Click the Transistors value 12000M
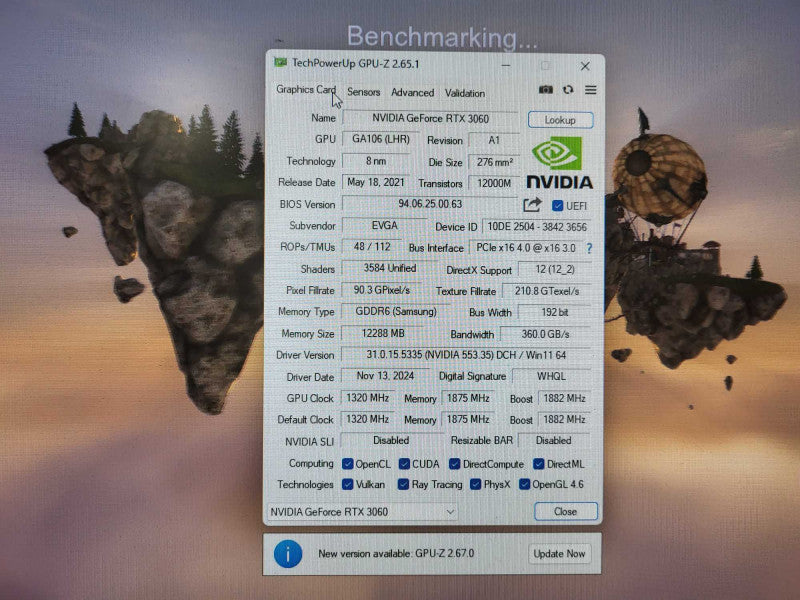 [494, 183]
